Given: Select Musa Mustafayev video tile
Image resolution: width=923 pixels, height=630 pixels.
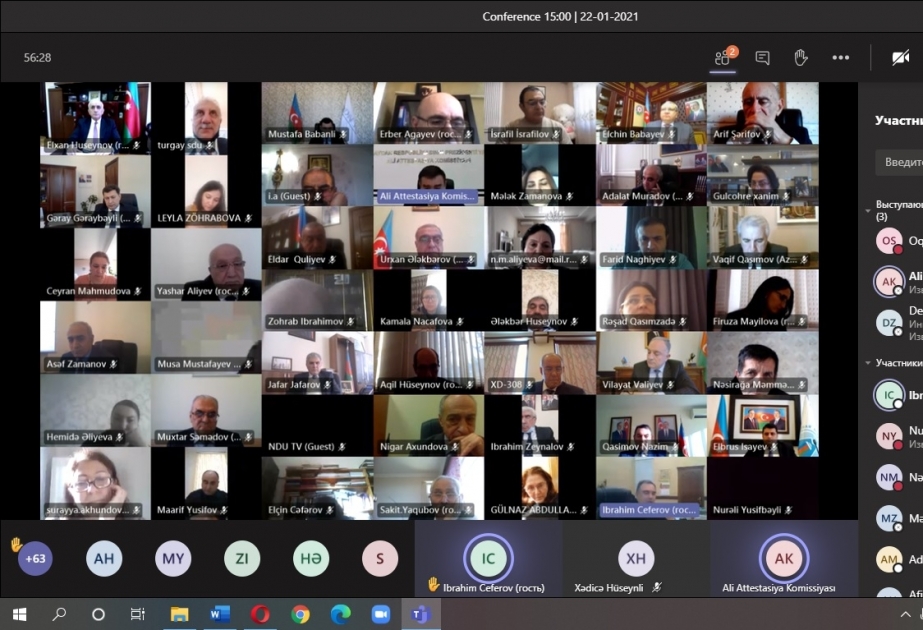Looking at the screenshot, I should pos(206,337).
